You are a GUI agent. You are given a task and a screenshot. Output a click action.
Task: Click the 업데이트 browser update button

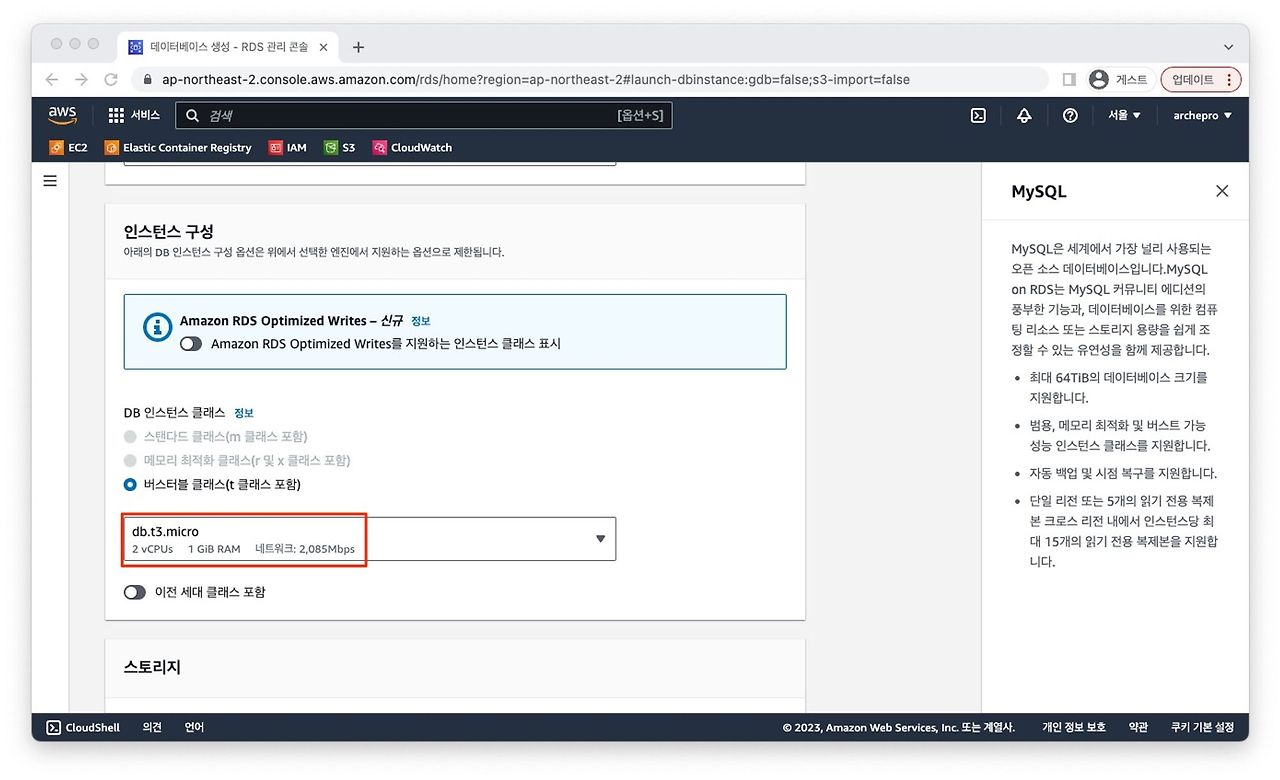coord(1201,80)
